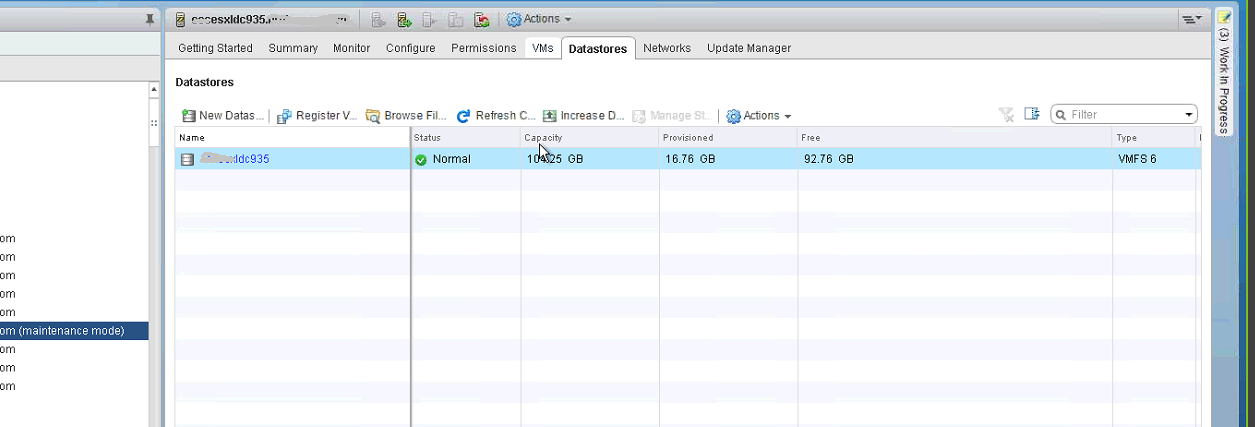1255x427 pixels.
Task: Click the green Normal status icon
Action: coord(421,159)
